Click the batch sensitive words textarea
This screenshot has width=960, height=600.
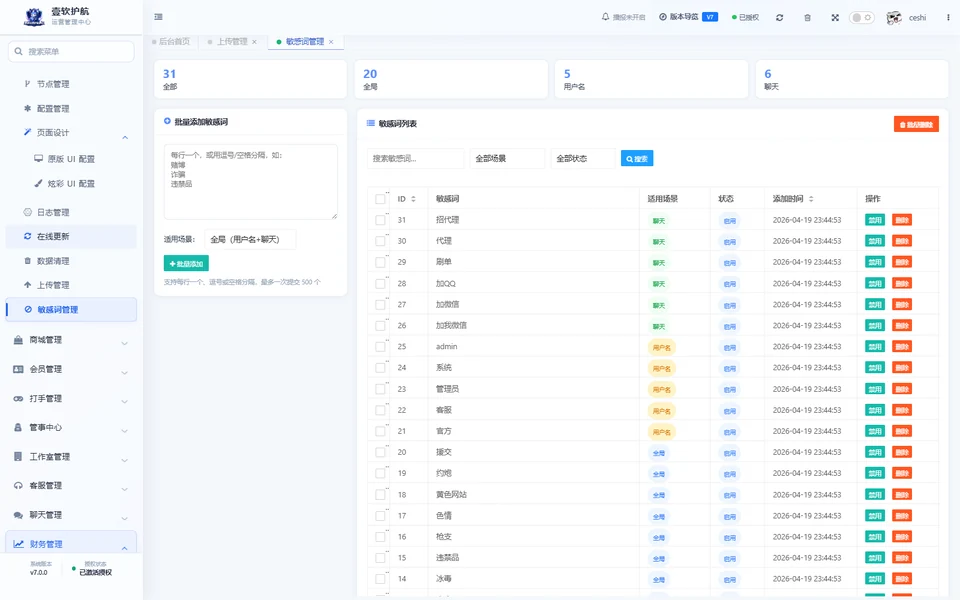click(x=250, y=182)
